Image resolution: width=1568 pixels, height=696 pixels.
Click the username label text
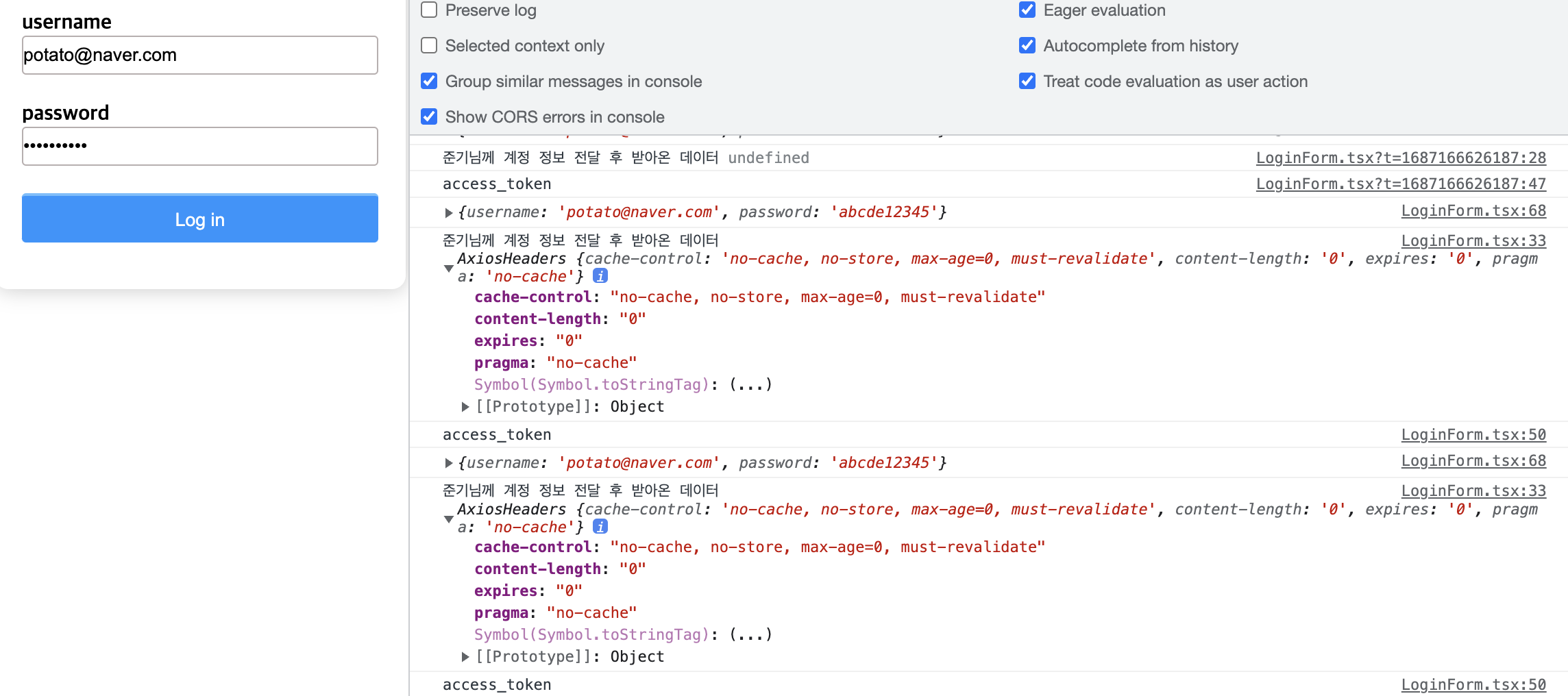(x=66, y=22)
